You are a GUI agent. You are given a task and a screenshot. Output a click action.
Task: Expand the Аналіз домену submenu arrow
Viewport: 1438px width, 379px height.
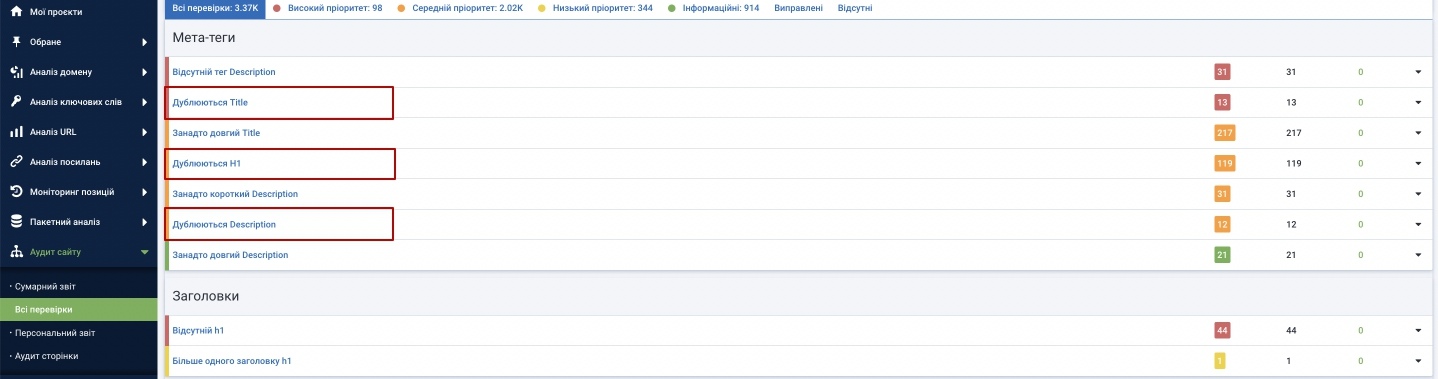coord(145,72)
